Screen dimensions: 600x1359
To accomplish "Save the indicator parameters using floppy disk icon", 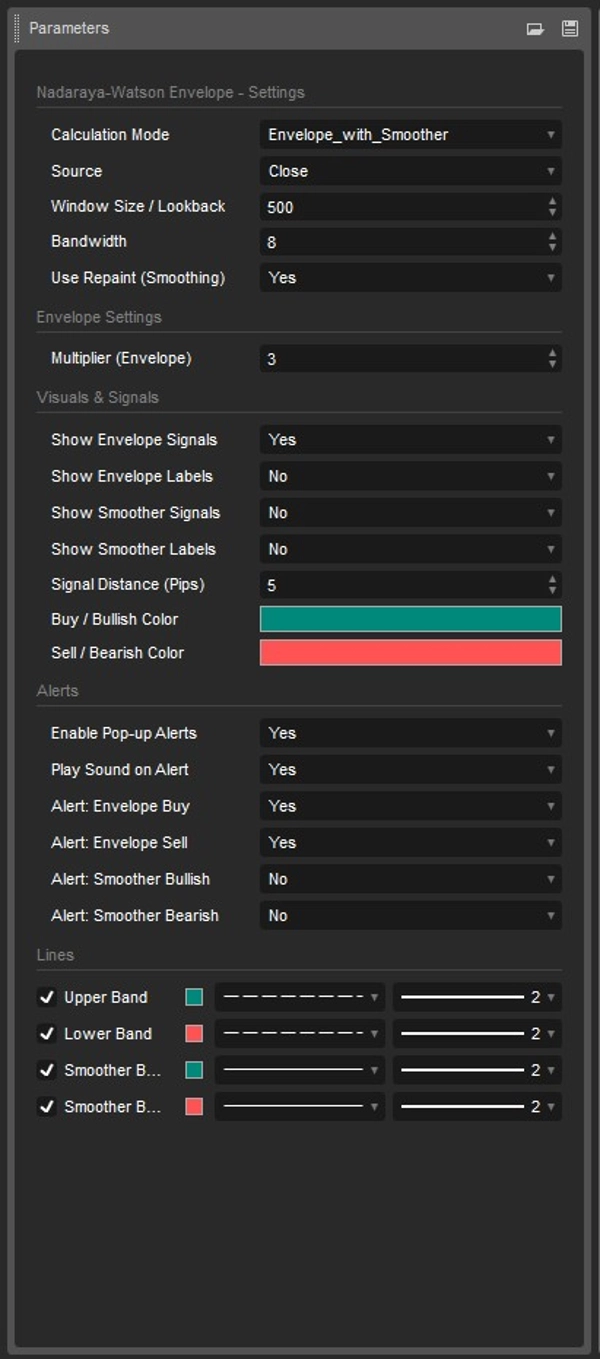I will pos(570,28).
